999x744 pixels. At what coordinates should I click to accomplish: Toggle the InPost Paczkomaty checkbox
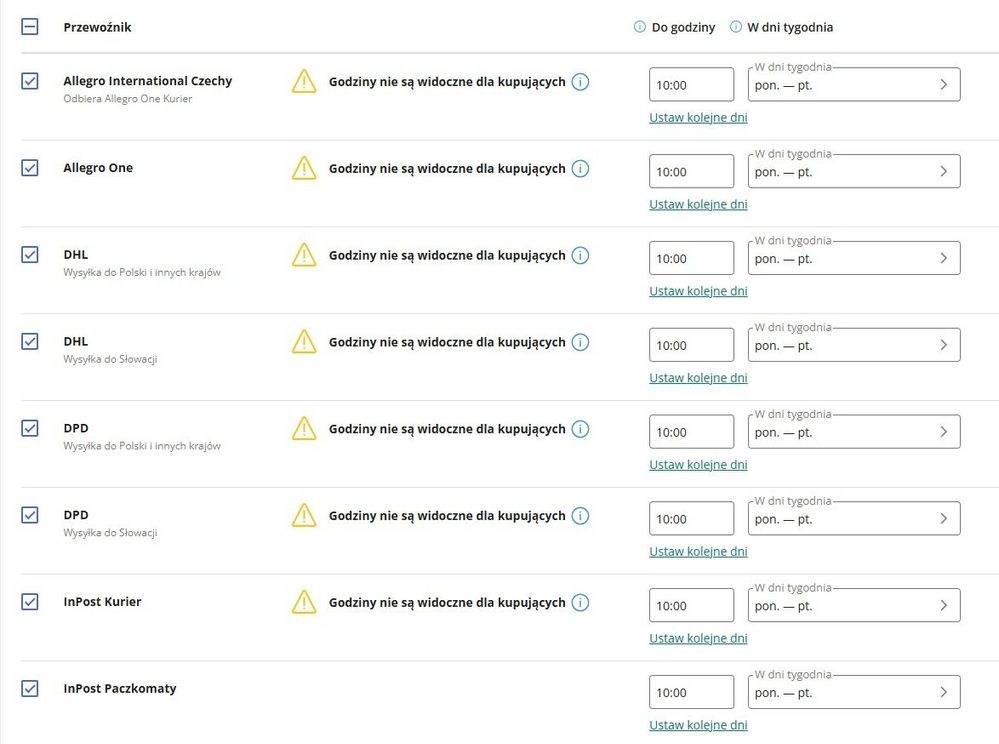click(x=30, y=688)
